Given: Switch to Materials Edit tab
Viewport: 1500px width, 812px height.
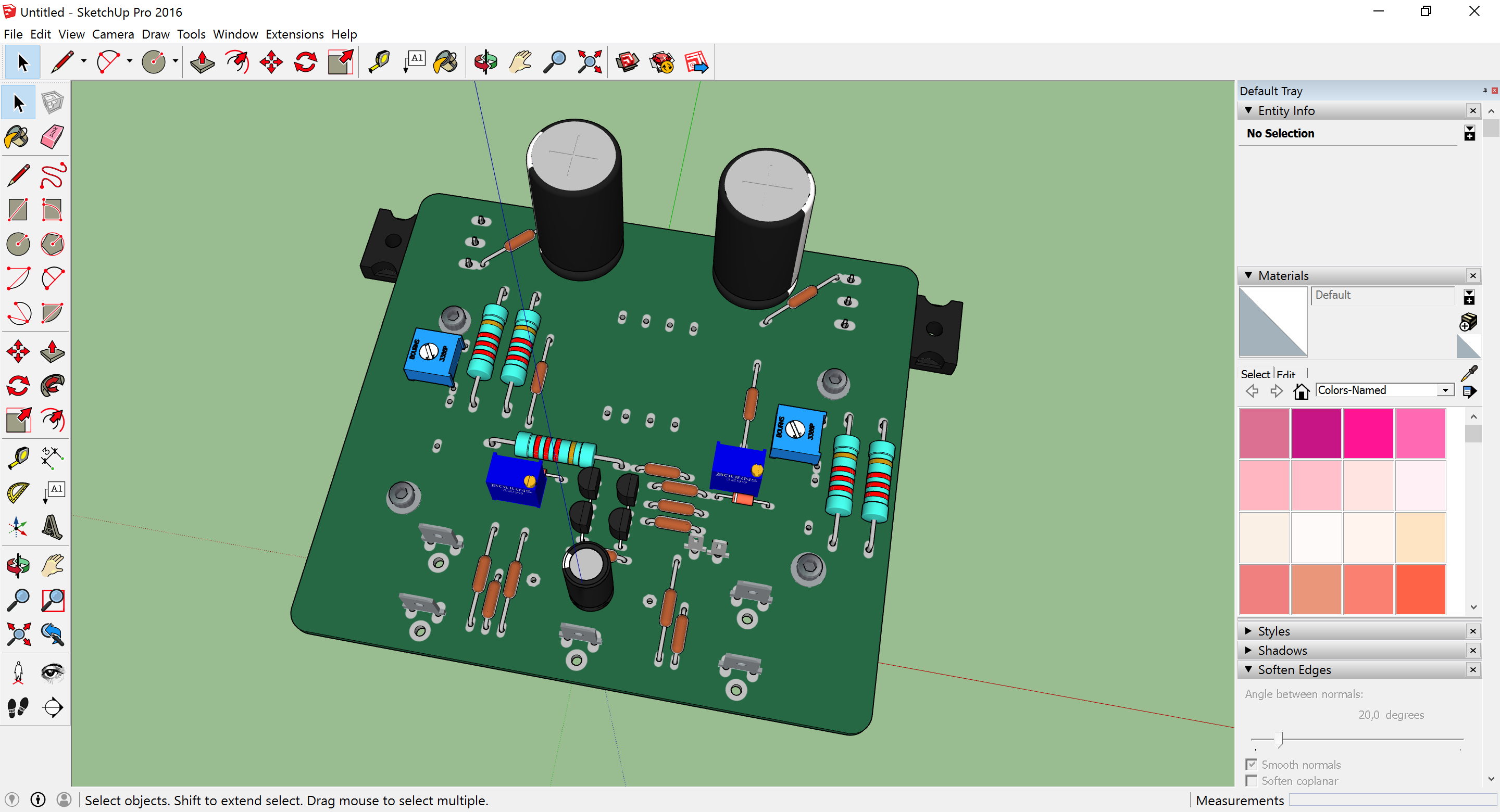Looking at the screenshot, I should point(1286,374).
